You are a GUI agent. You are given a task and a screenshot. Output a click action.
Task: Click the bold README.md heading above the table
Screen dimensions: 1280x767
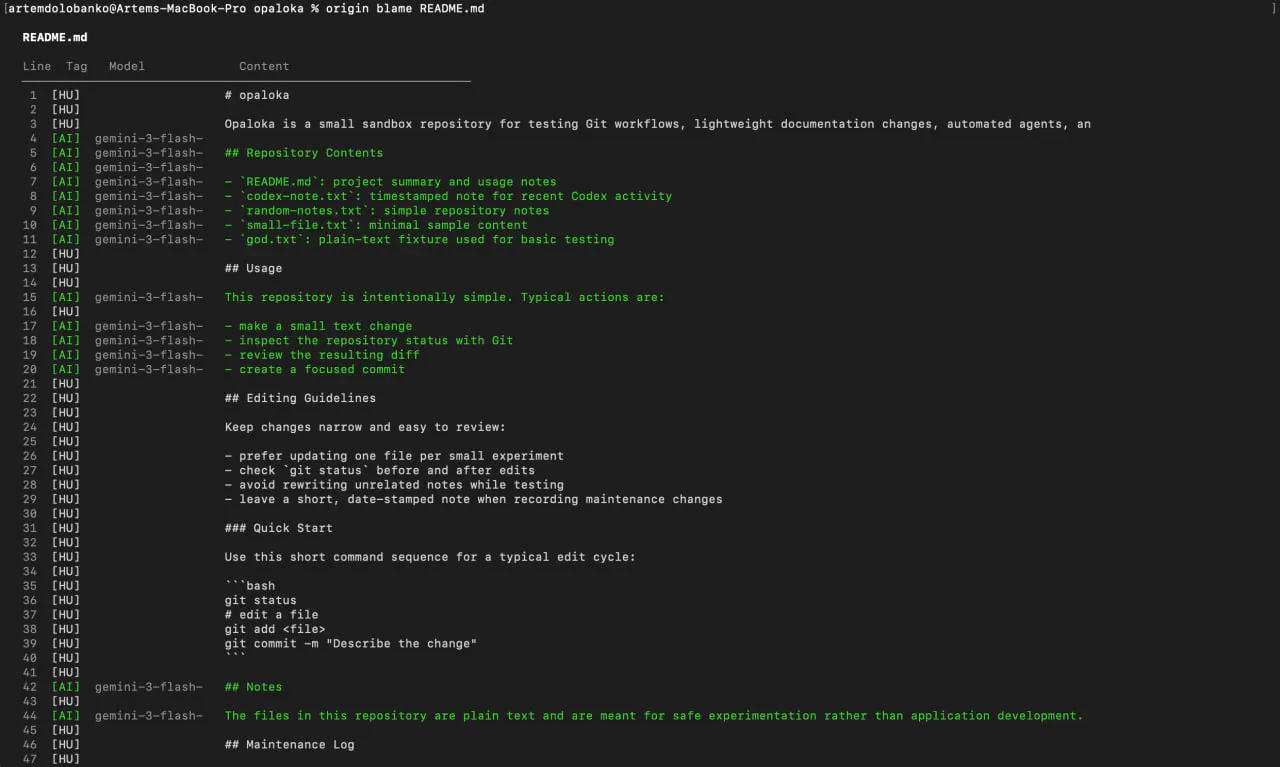pos(55,37)
